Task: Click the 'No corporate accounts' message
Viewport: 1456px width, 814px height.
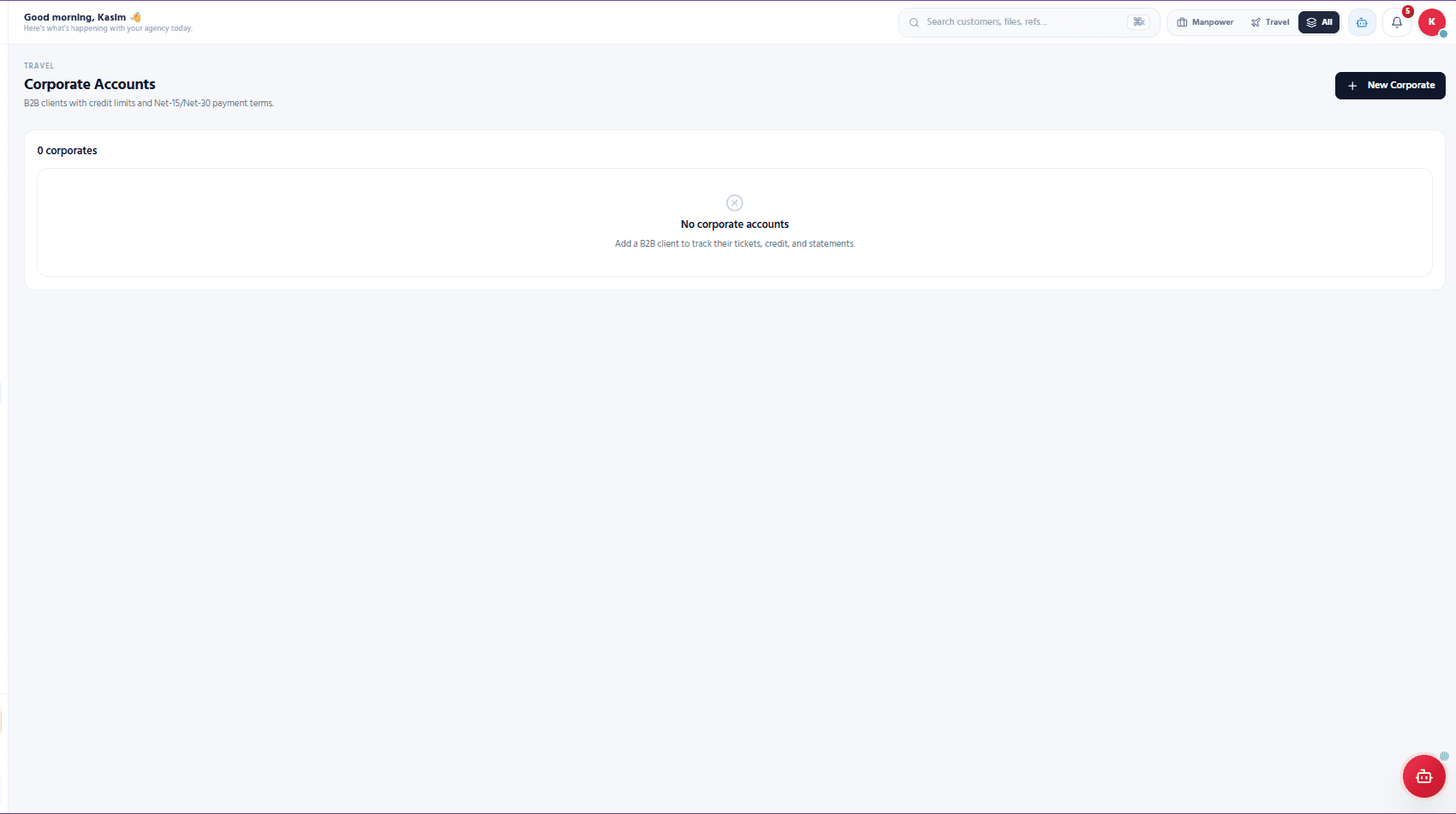Action: pos(735,224)
